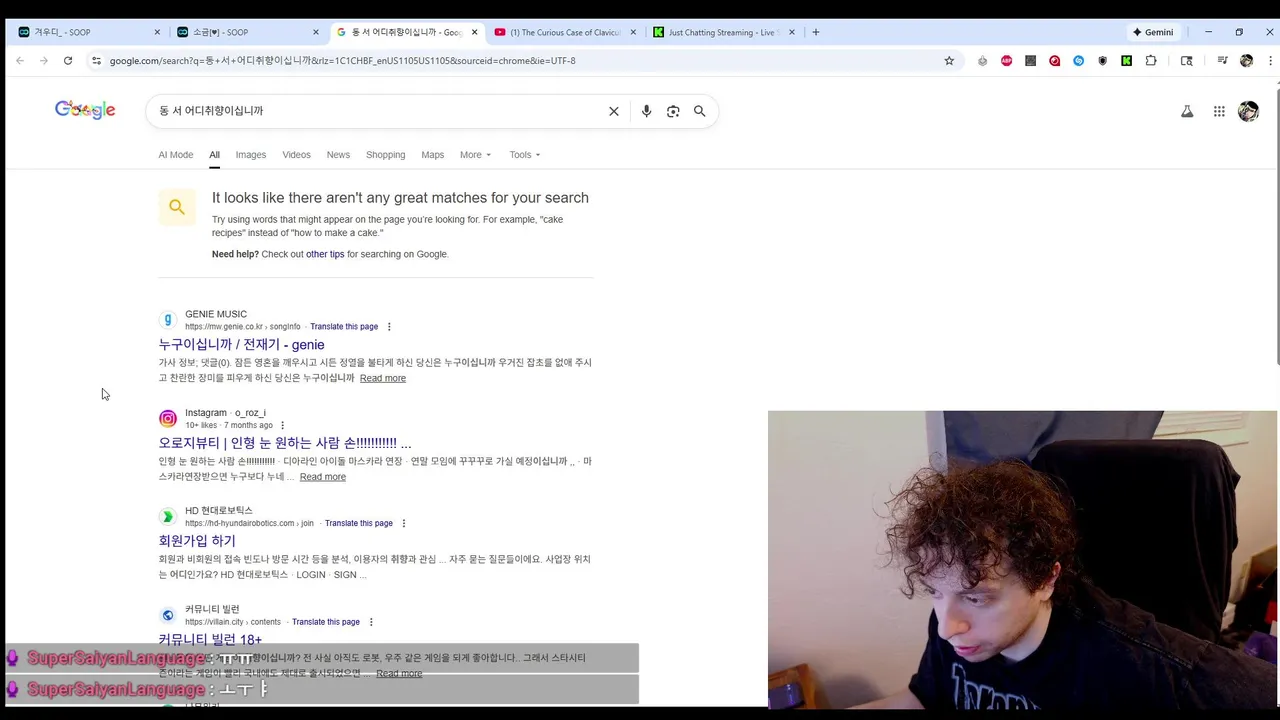Open the 회원가입 하기 result

197,541
